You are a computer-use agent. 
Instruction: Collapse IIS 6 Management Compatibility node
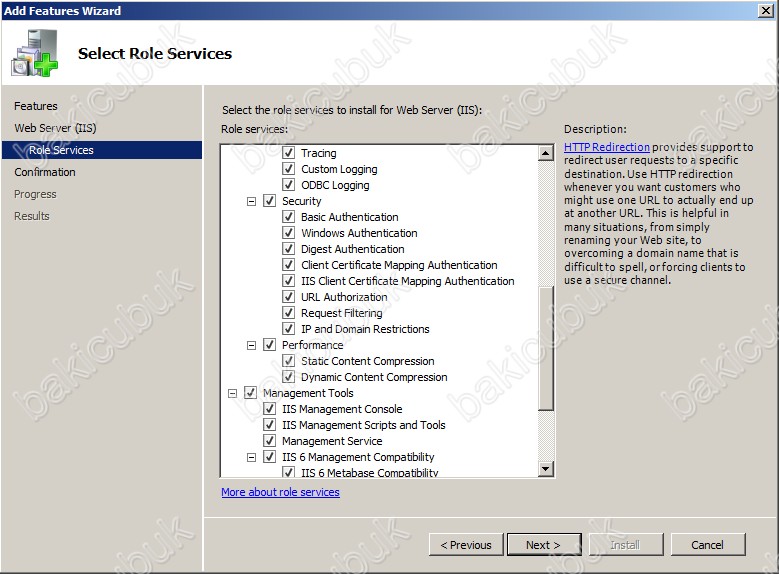coord(251,457)
